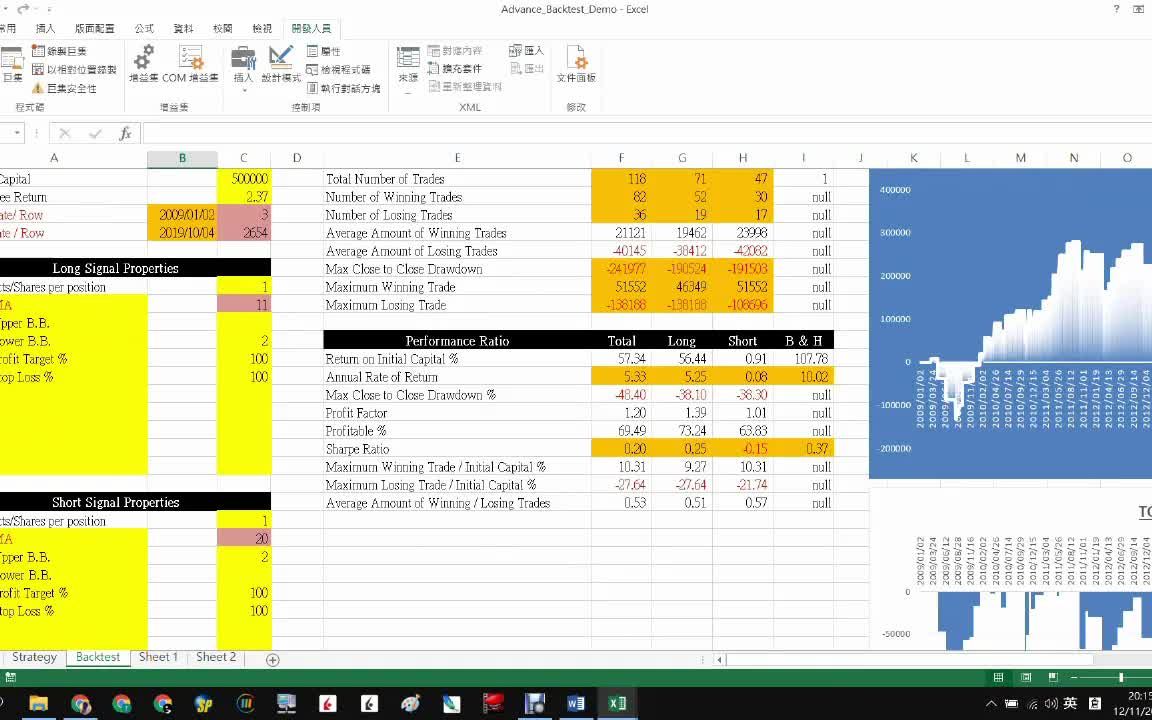Select the Record Macro (錄製巨集) icon
Screen dimensions: 1152x720
click(52, 51)
